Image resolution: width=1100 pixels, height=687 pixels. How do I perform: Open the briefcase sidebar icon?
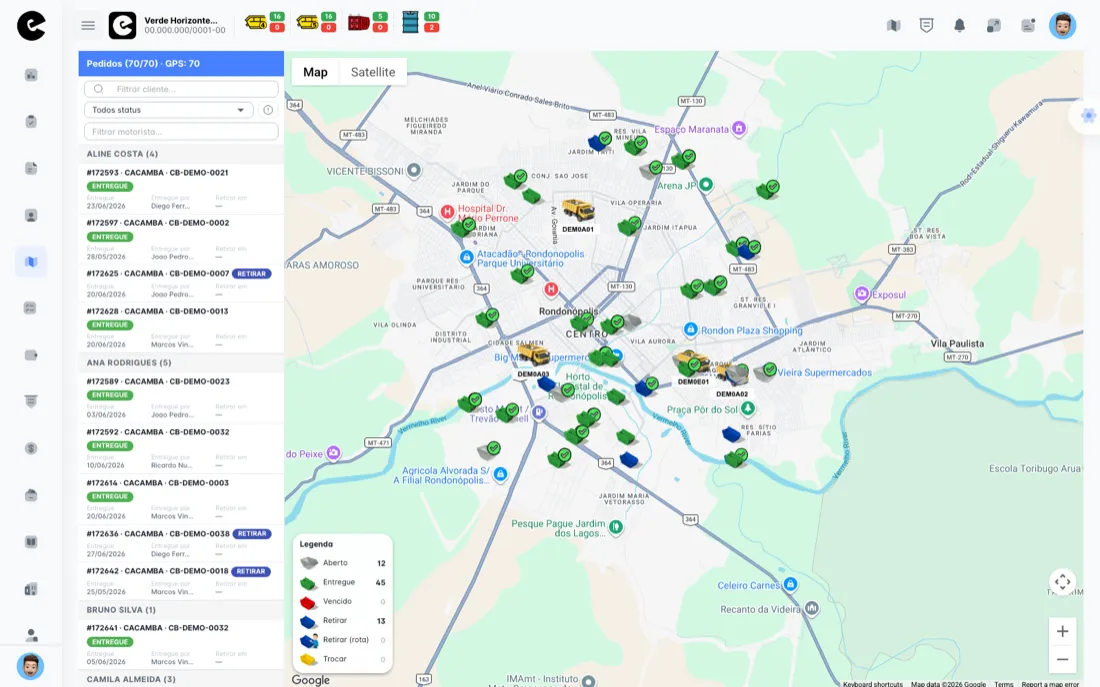(31, 495)
